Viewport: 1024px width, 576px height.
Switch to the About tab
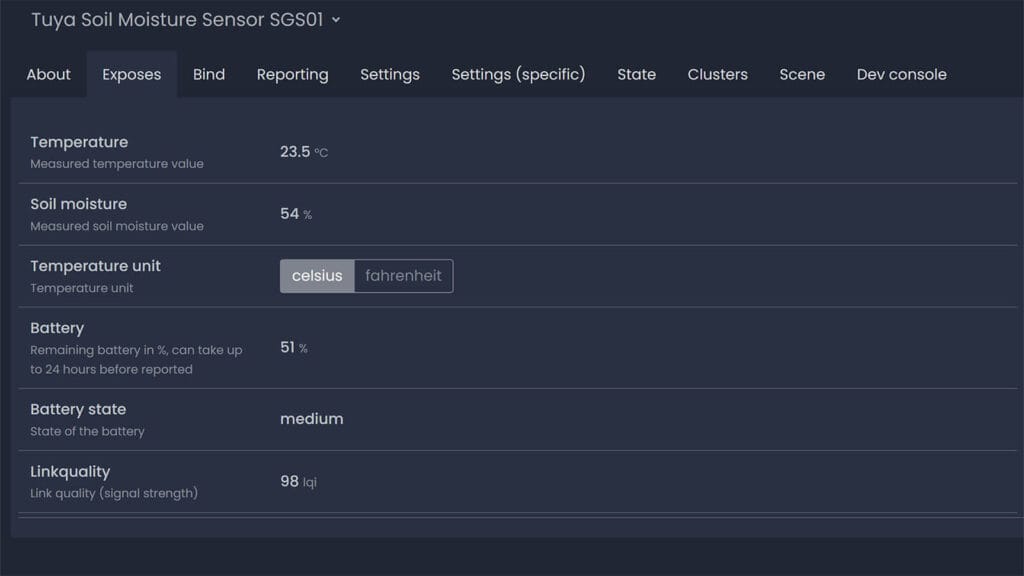pyautogui.click(x=48, y=74)
